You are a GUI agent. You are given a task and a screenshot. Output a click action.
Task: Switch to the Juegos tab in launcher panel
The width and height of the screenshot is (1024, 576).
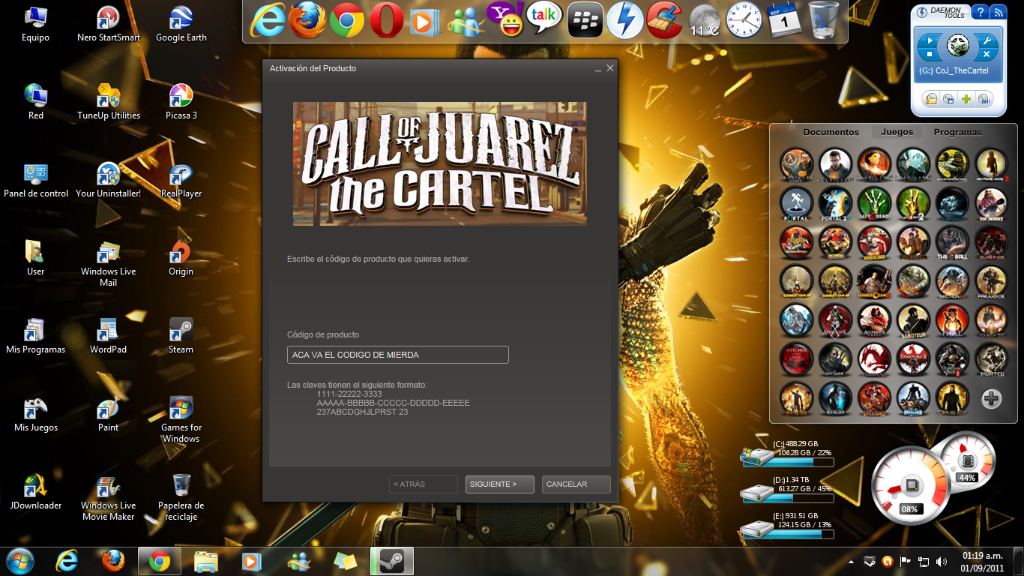[x=897, y=132]
